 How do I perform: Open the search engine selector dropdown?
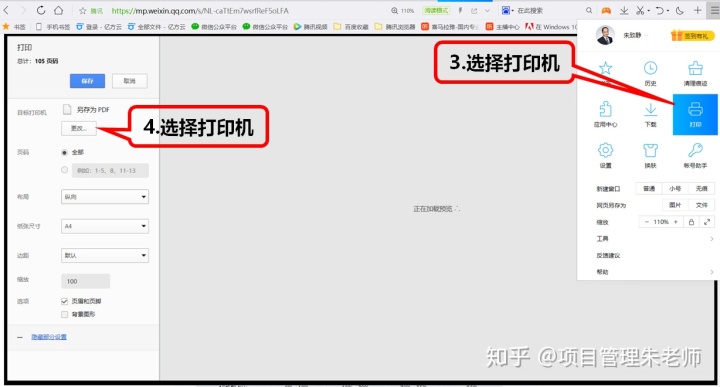[x=507, y=10]
